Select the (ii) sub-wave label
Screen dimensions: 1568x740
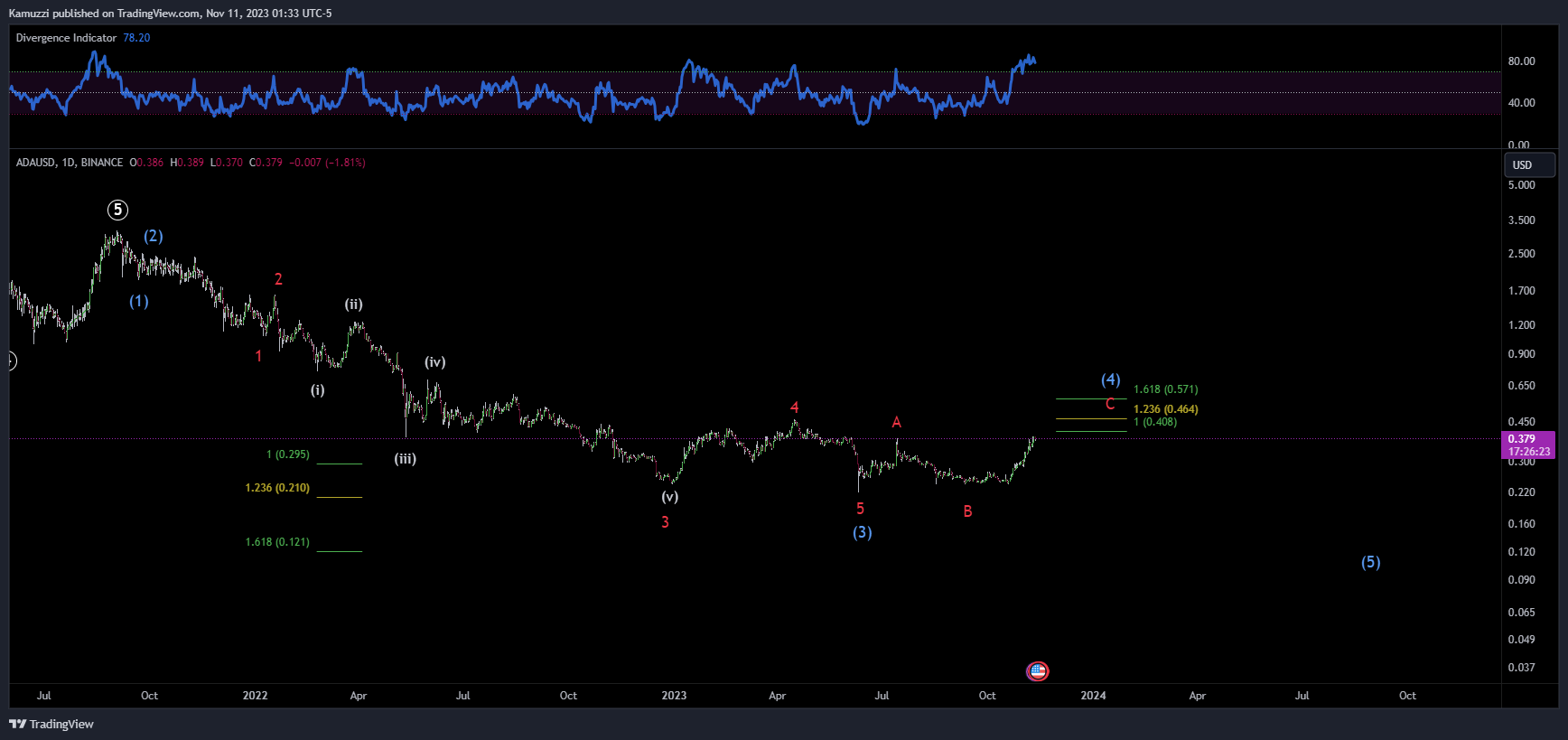click(x=353, y=304)
